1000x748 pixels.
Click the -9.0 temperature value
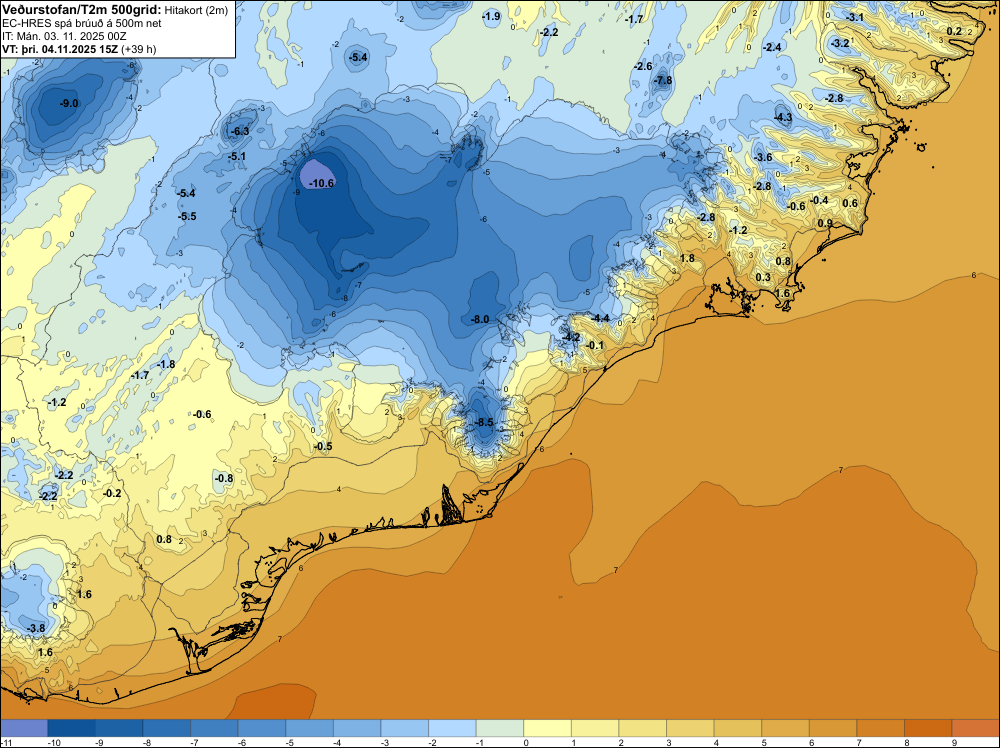click(69, 103)
